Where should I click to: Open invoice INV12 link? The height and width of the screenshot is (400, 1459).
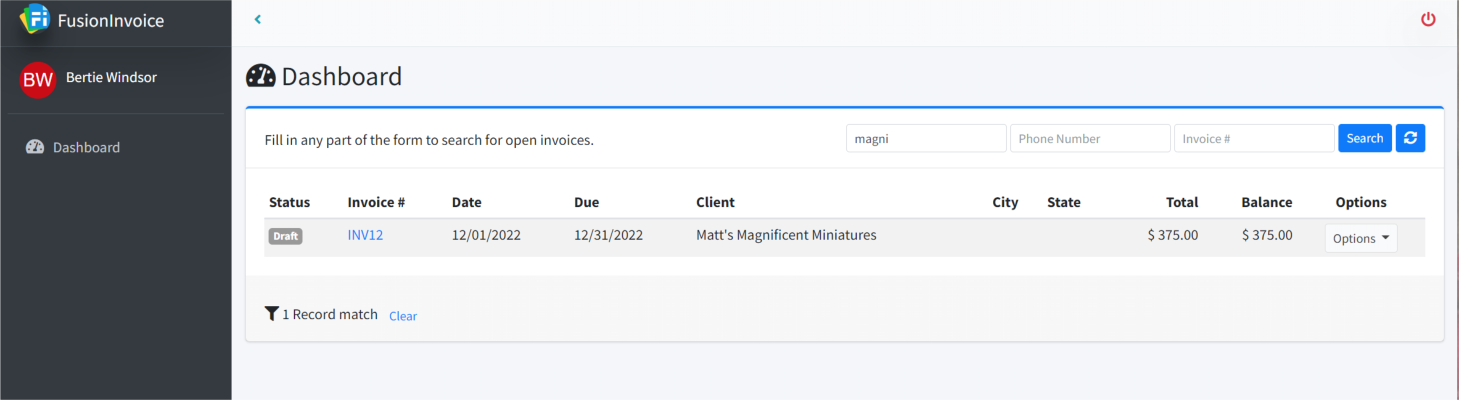coord(365,235)
